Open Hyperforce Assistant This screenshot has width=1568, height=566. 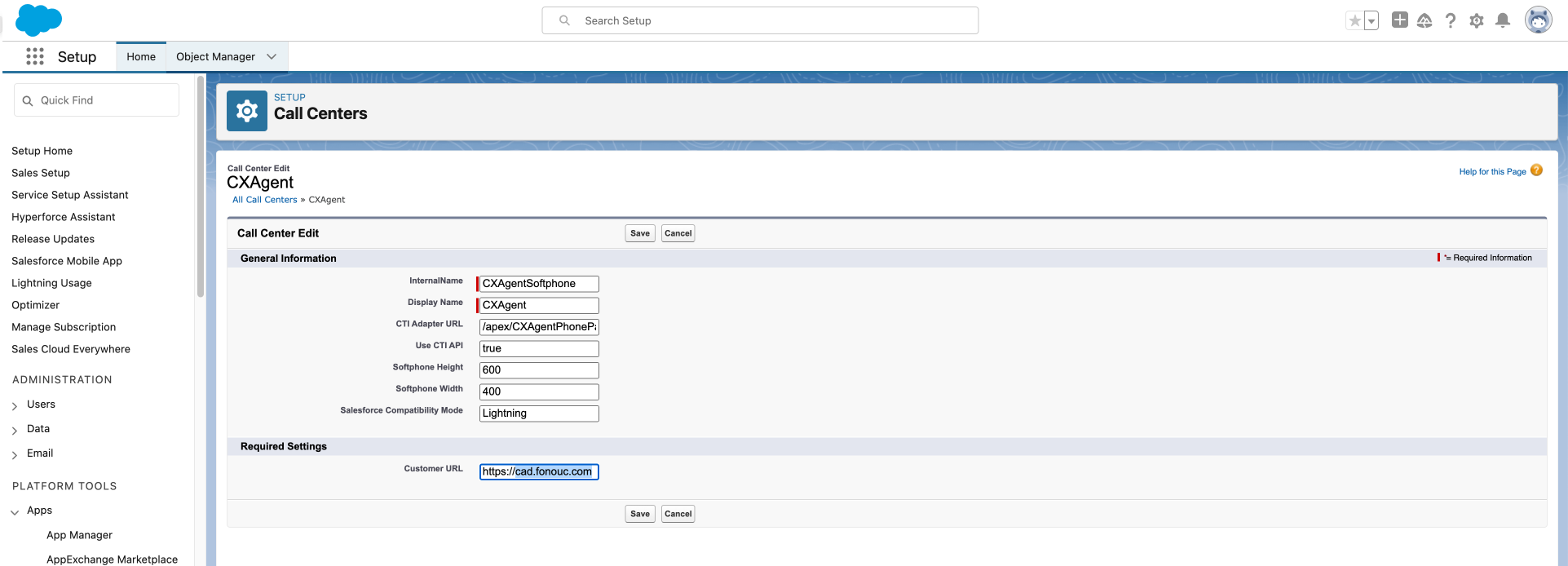[64, 217]
